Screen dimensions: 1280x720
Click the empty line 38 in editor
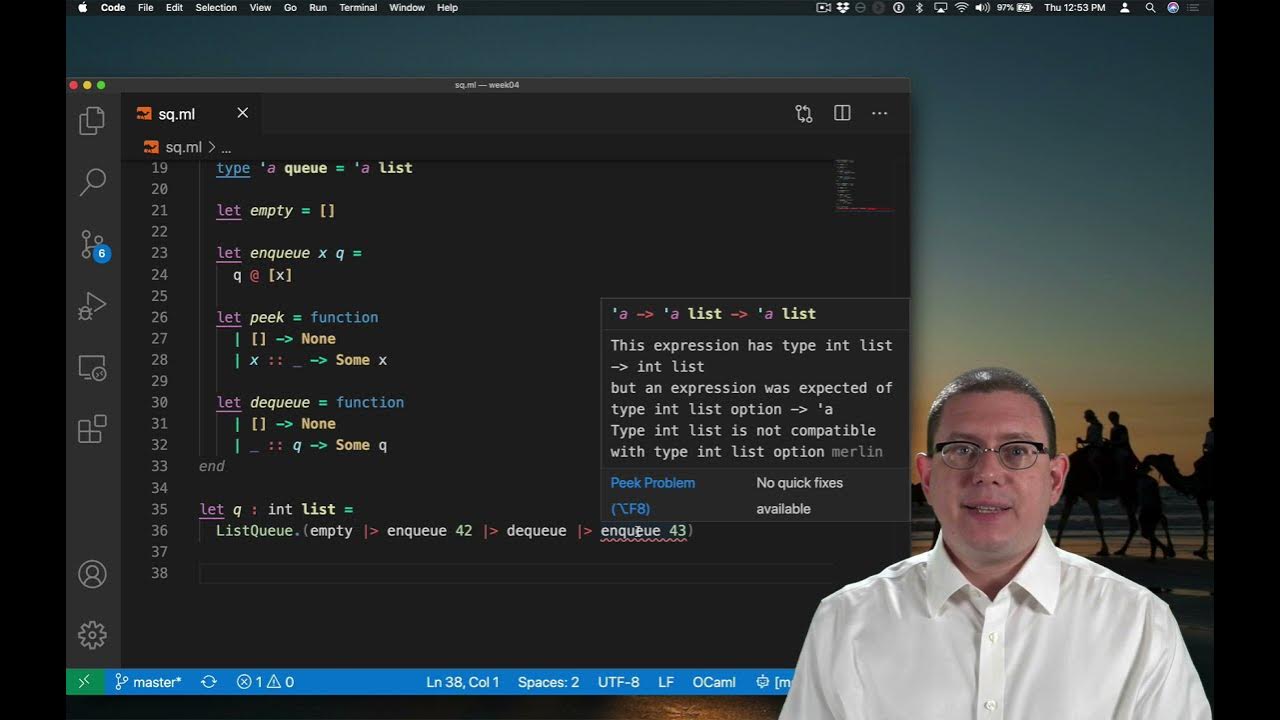(x=515, y=573)
